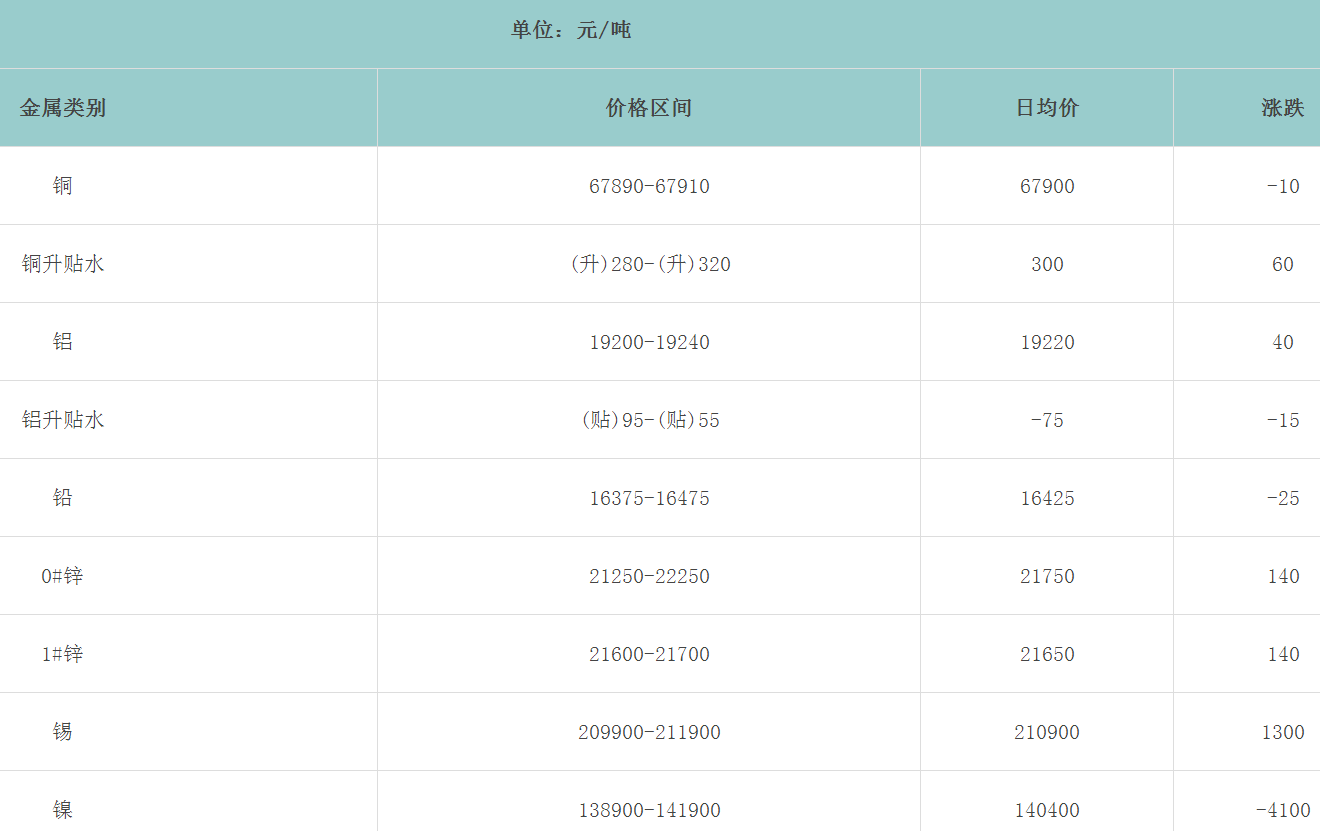Select the 铜升贴水 row label

click(63, 264)
